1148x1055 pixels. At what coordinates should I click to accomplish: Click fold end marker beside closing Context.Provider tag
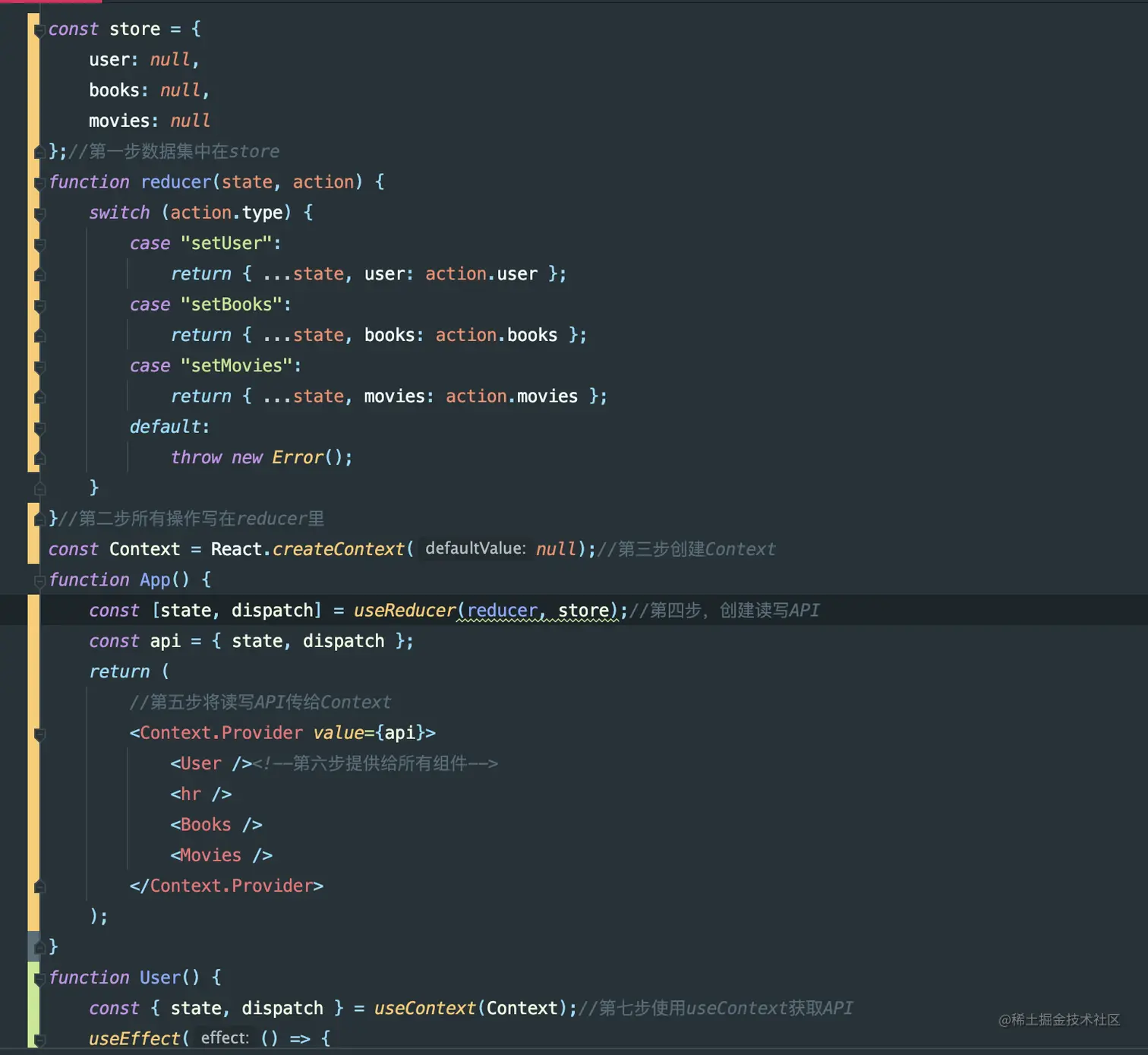pos(39,886)
